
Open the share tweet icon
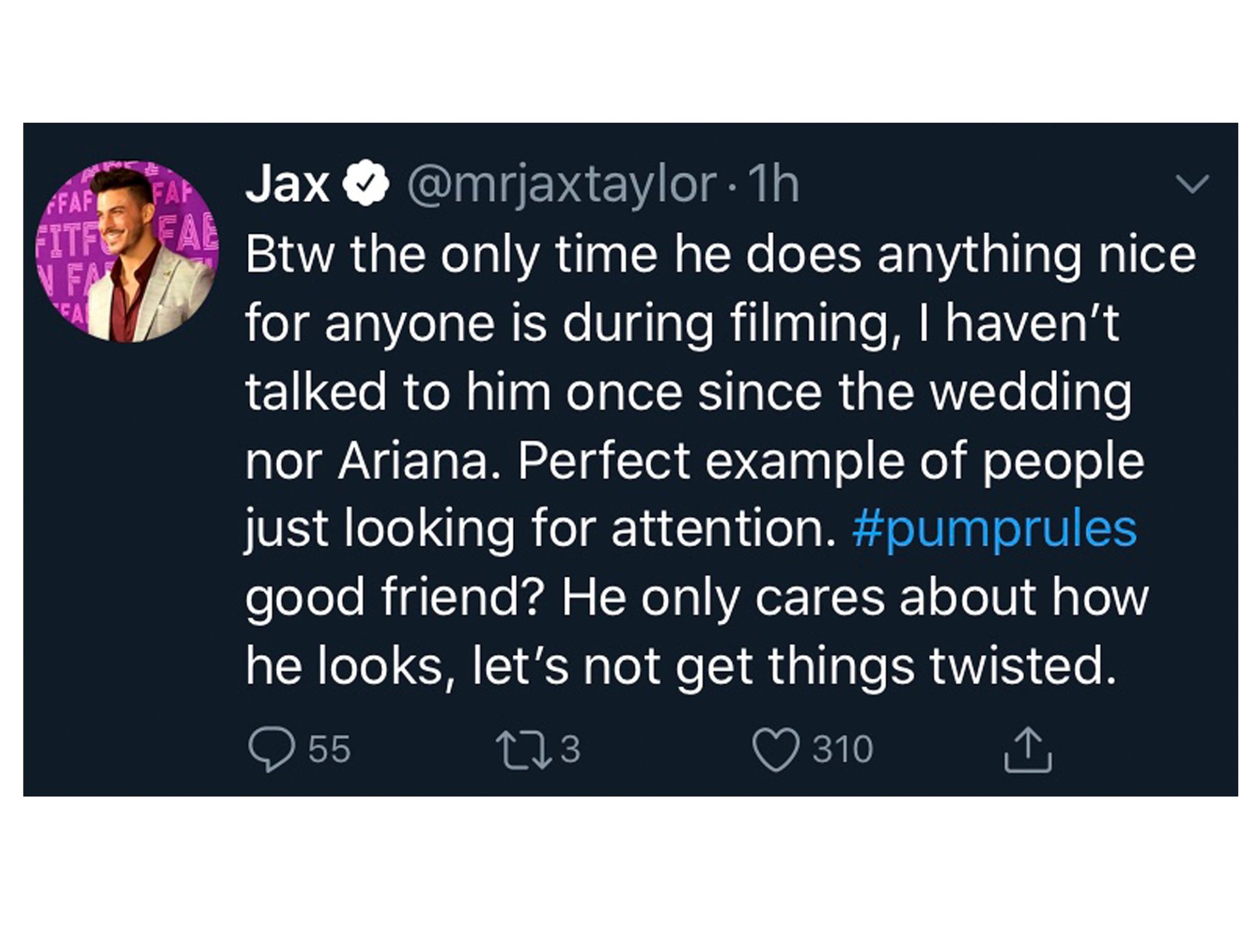click(x=1027, y=749)
